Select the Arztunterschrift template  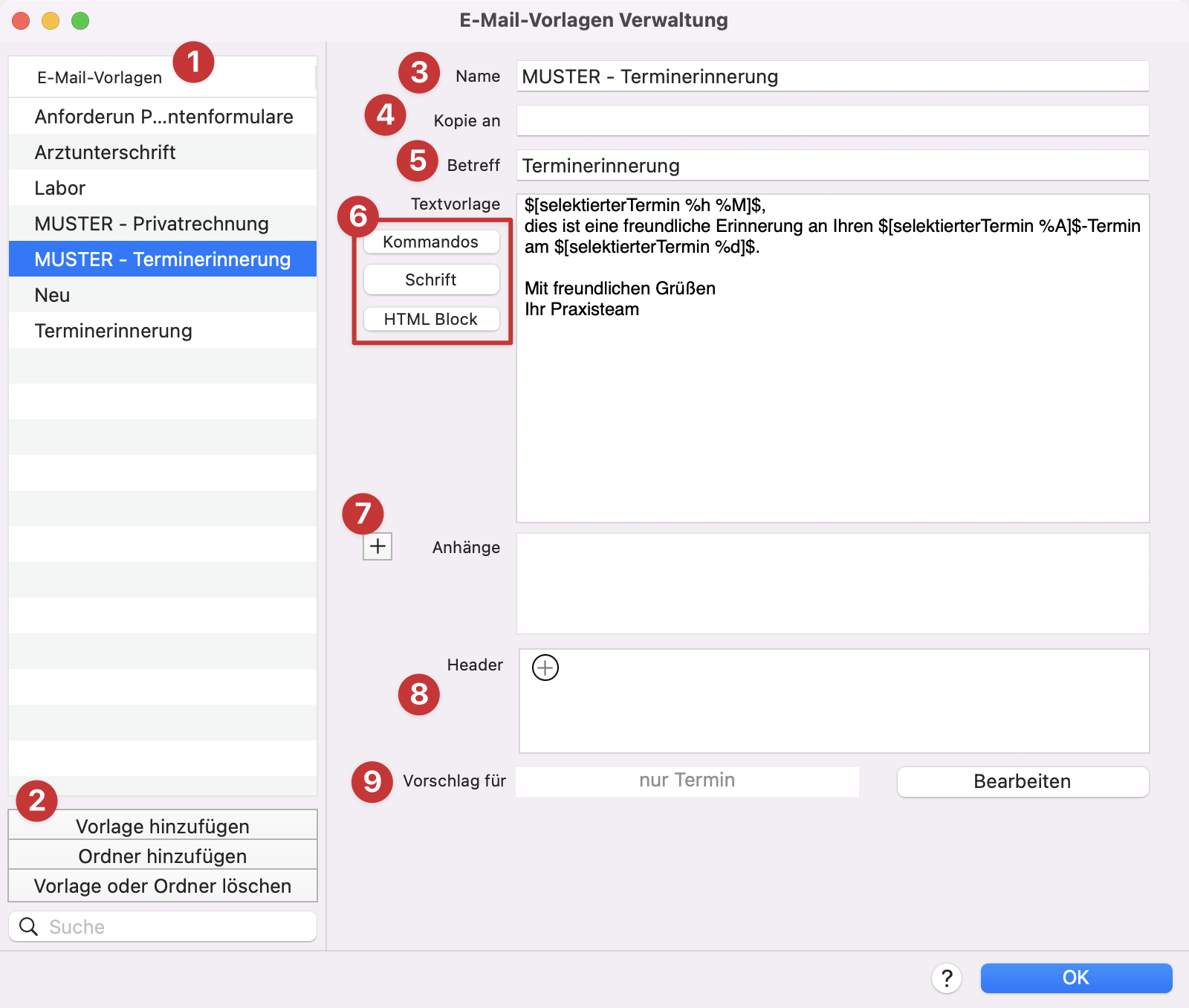[x=163, y=152]
